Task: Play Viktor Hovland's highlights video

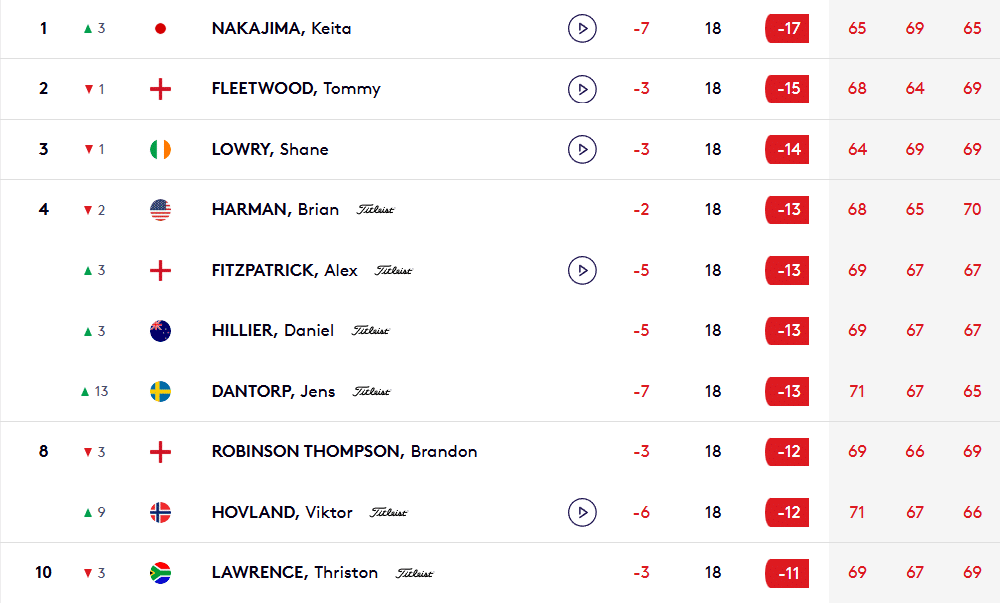Action: coord(582,513)
